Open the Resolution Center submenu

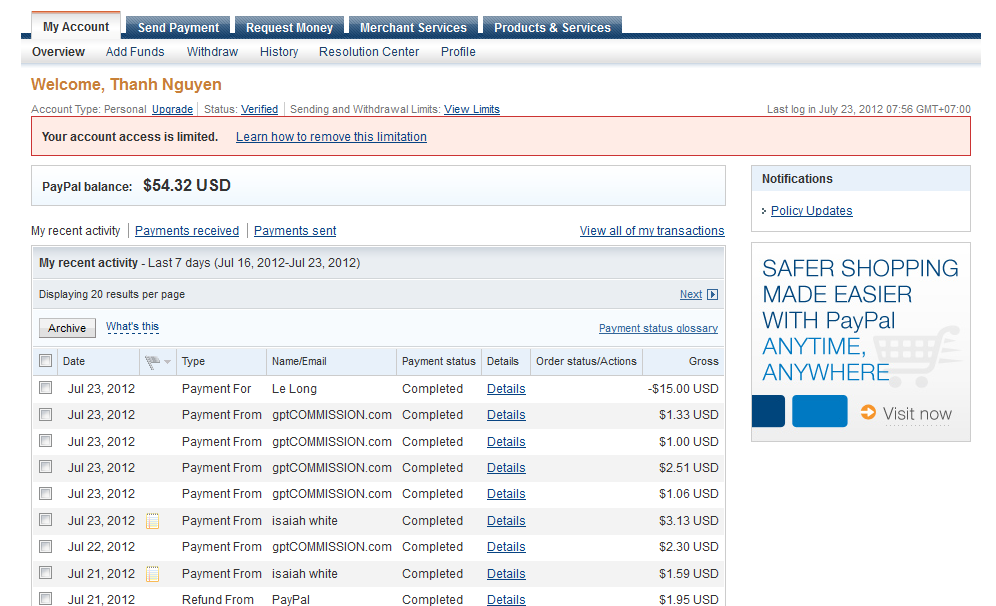(369, 52)
